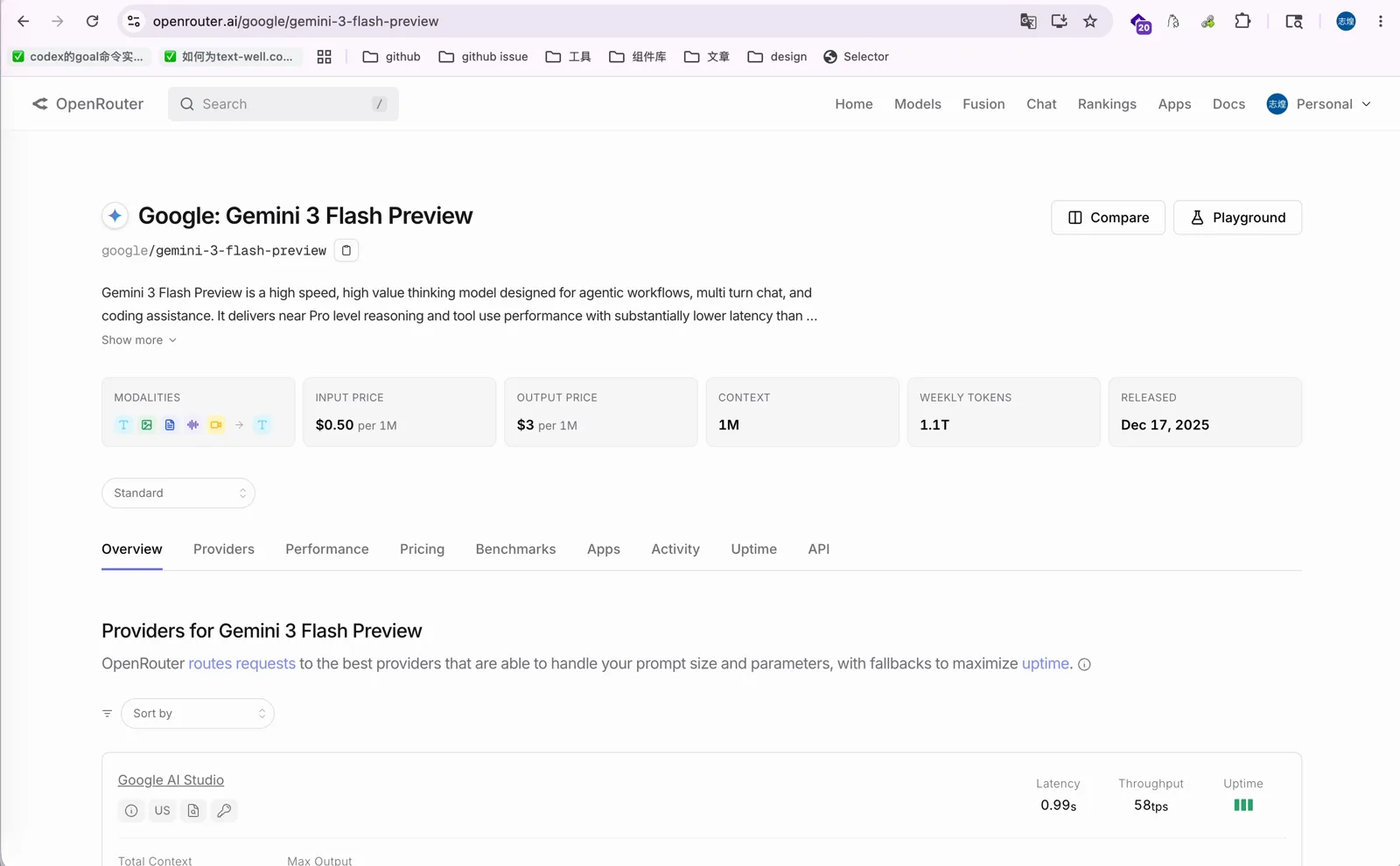1400x866 pixels.
Task: Click the browser address bar URL
Action: click(x=296, y=21)
